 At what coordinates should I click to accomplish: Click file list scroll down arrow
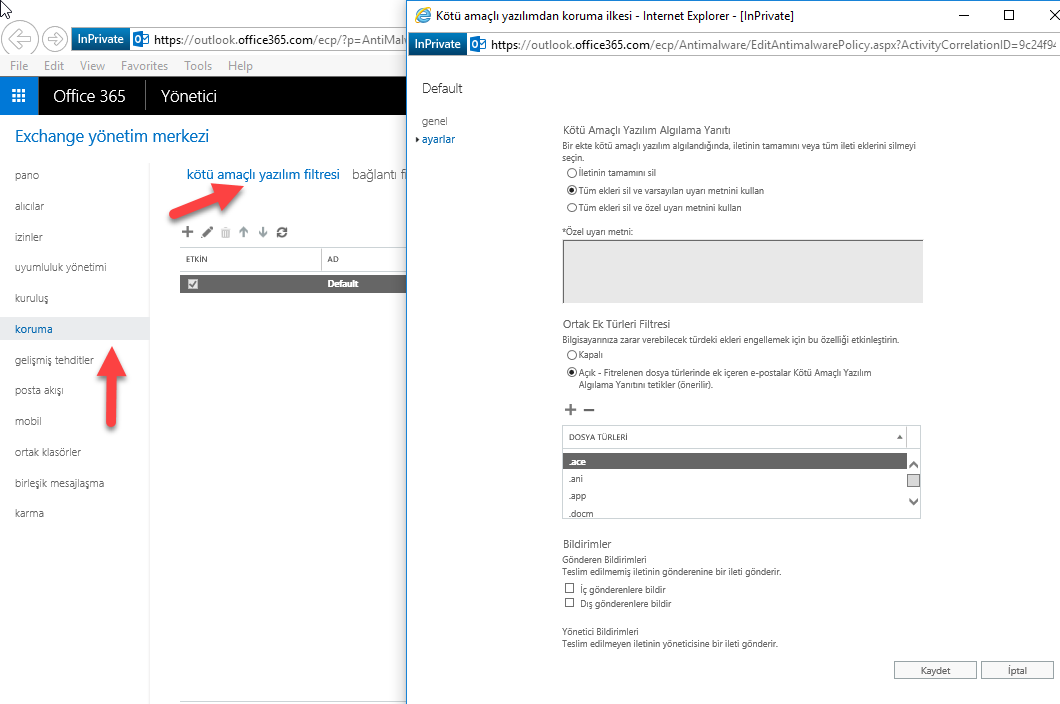coord(913,502)
